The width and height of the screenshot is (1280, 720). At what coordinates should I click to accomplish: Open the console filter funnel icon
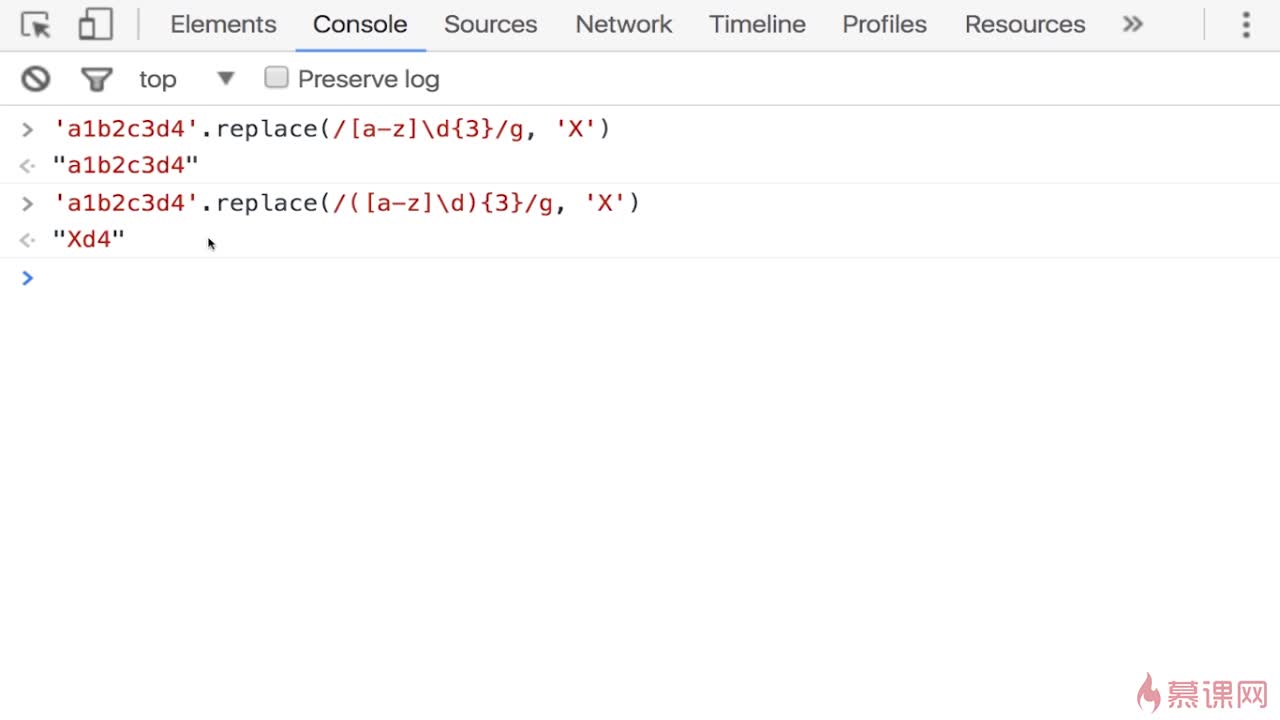click(96, 79)
